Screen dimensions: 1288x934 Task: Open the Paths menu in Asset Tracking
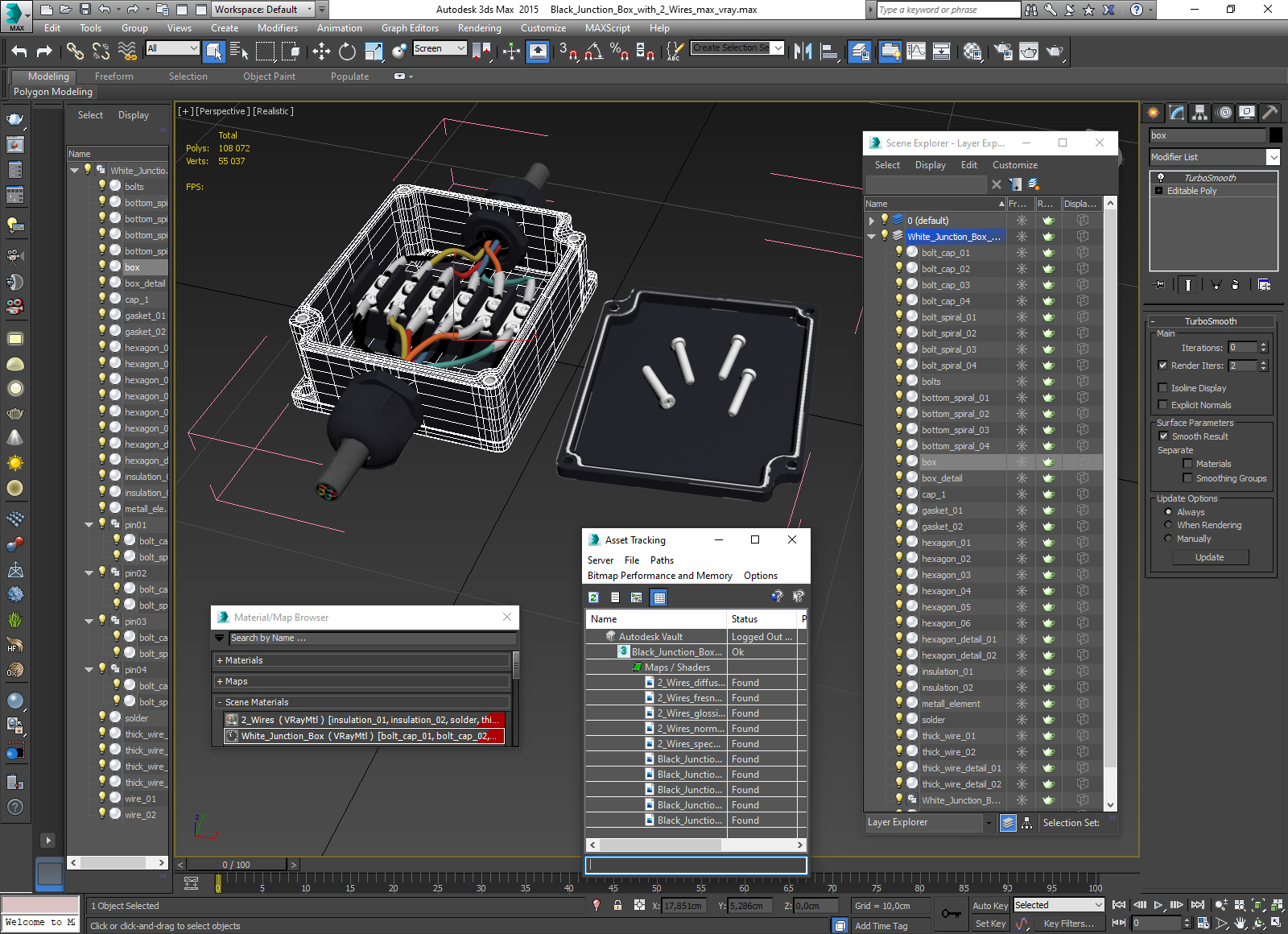[662, 560]
